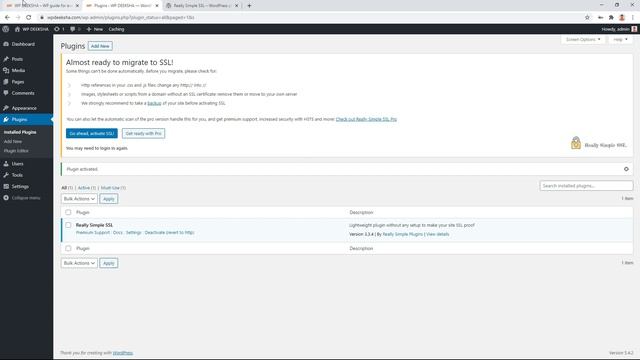Open Docs link for Really Simple SSL

(x=118, y=233)
